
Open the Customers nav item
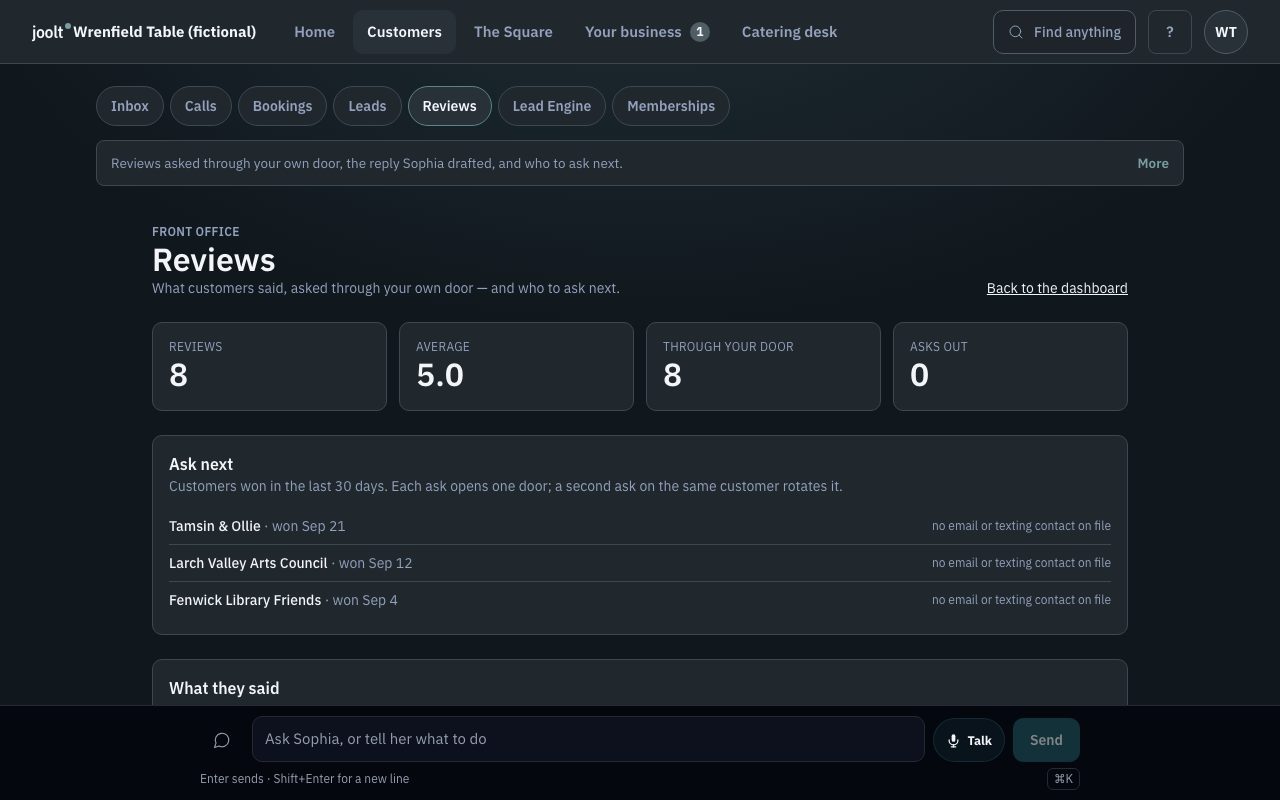404,32
